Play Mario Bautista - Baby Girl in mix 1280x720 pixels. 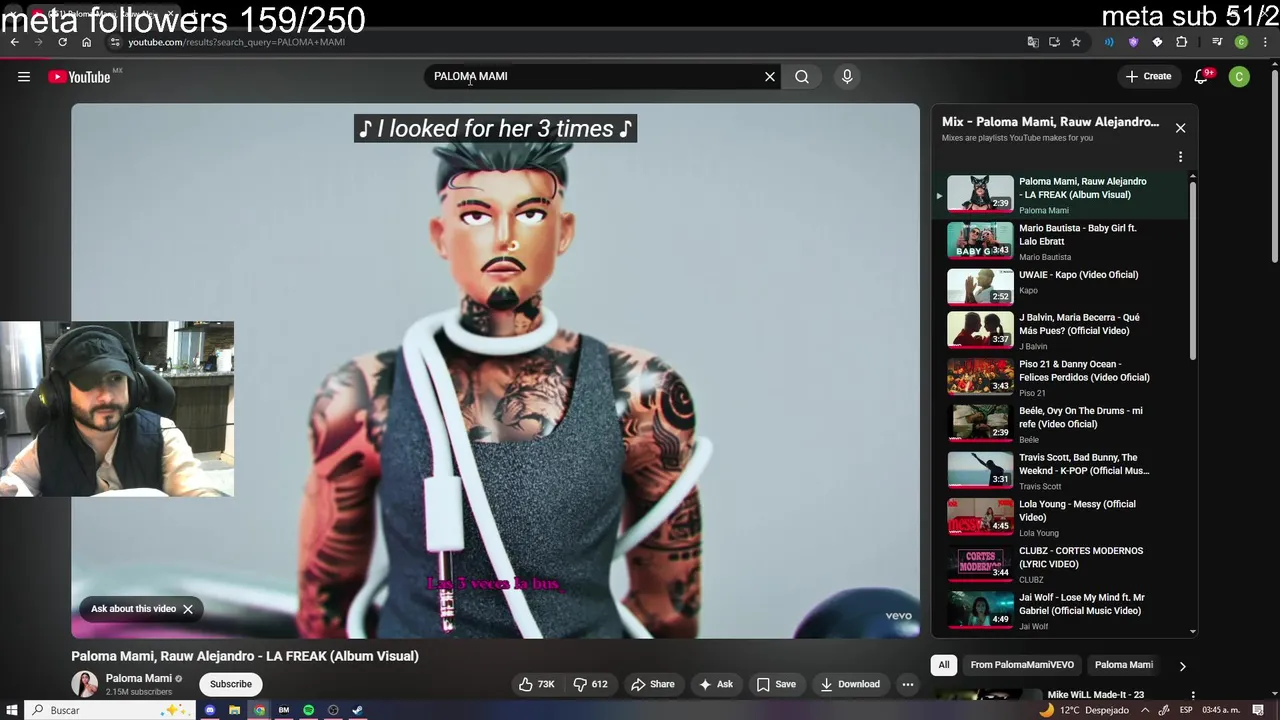click(1061, 241)
